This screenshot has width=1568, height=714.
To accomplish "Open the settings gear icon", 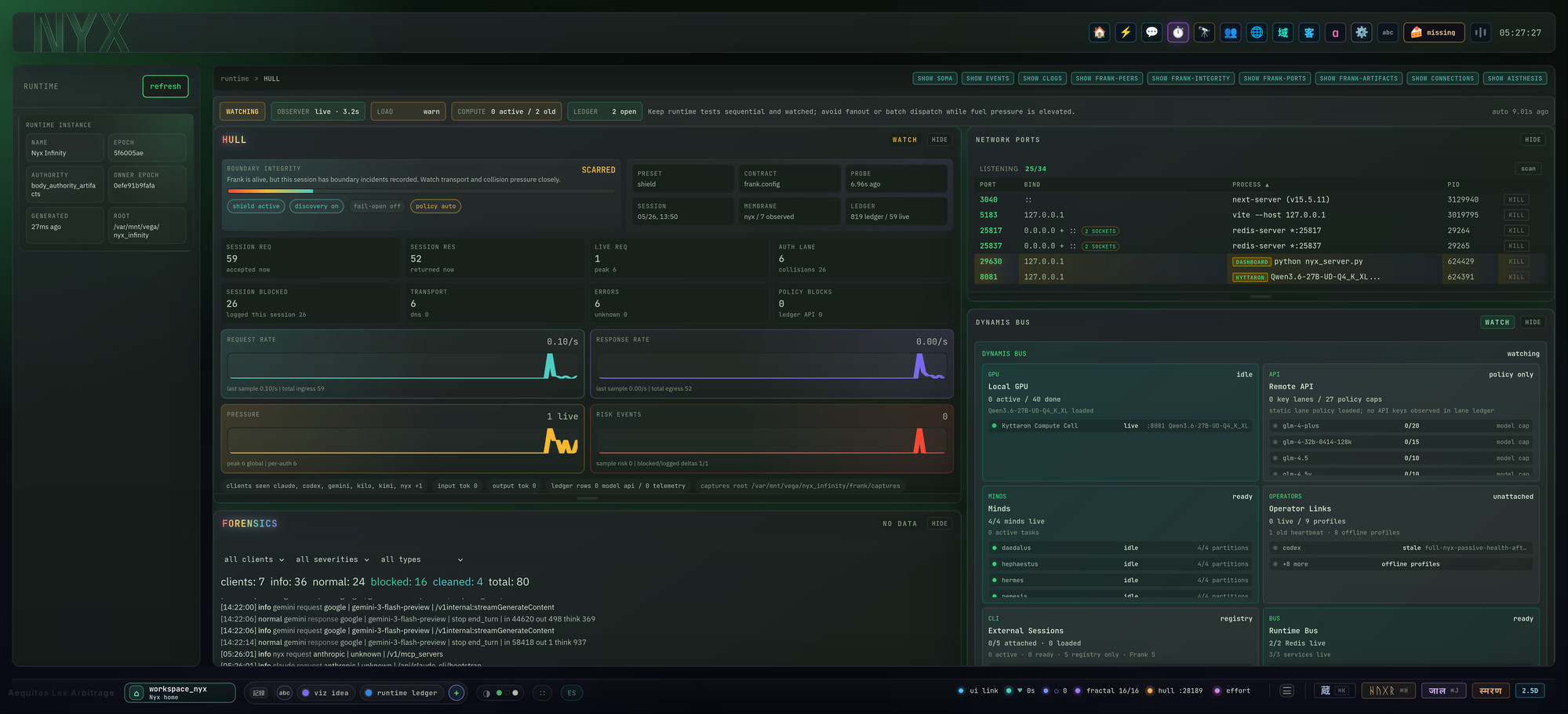I will click(1362, 32).
